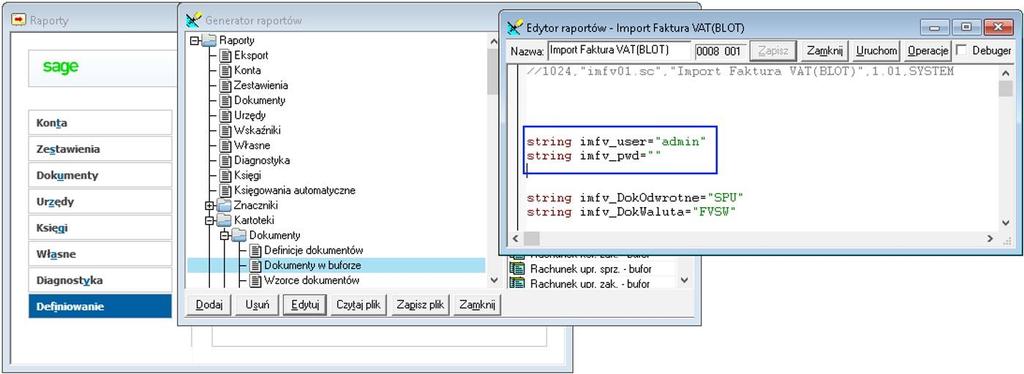The width and height of the screenshot is (1024, 374).
Task: Click the Edytuj button
Action: point(304,304)
